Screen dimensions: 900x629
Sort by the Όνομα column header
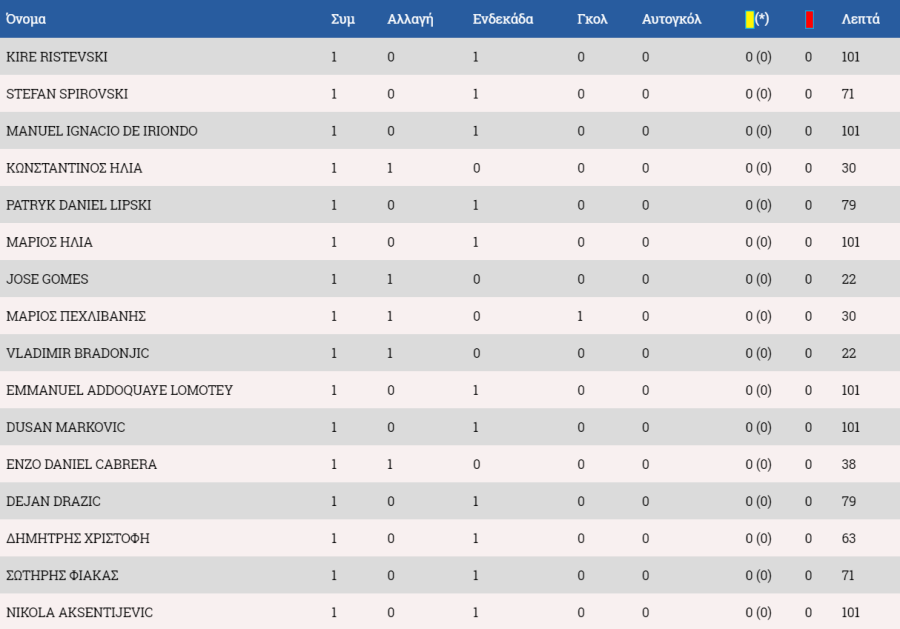(x=26, y=20)
